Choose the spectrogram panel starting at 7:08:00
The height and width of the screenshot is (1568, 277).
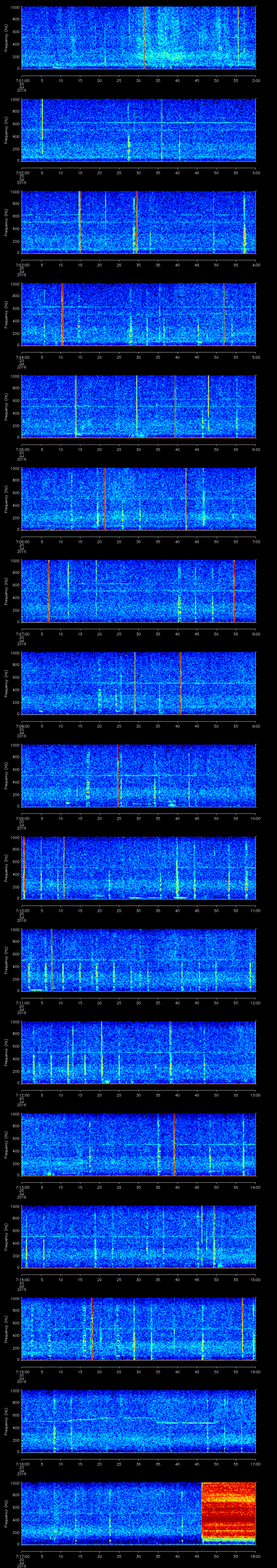pos(139,683)
